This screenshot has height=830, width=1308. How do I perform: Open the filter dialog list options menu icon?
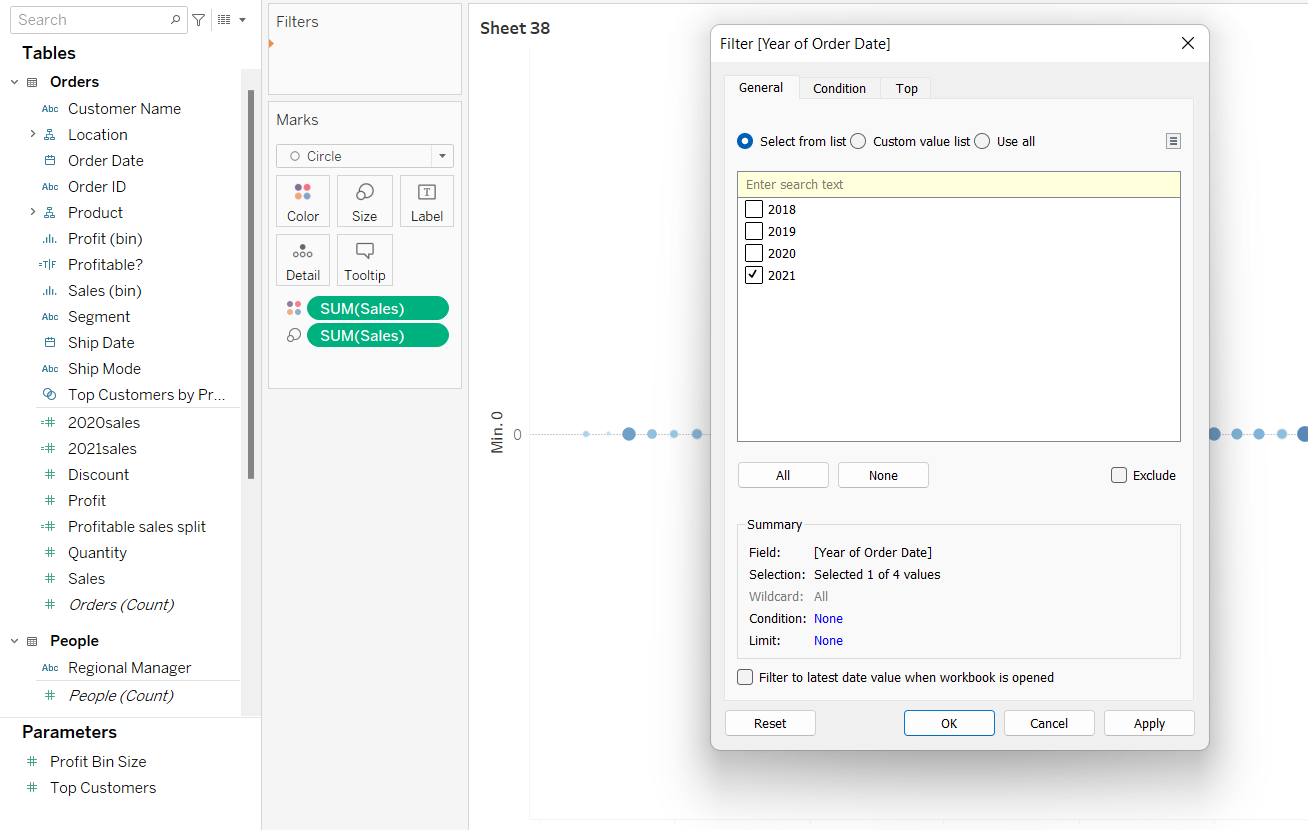1173,141
